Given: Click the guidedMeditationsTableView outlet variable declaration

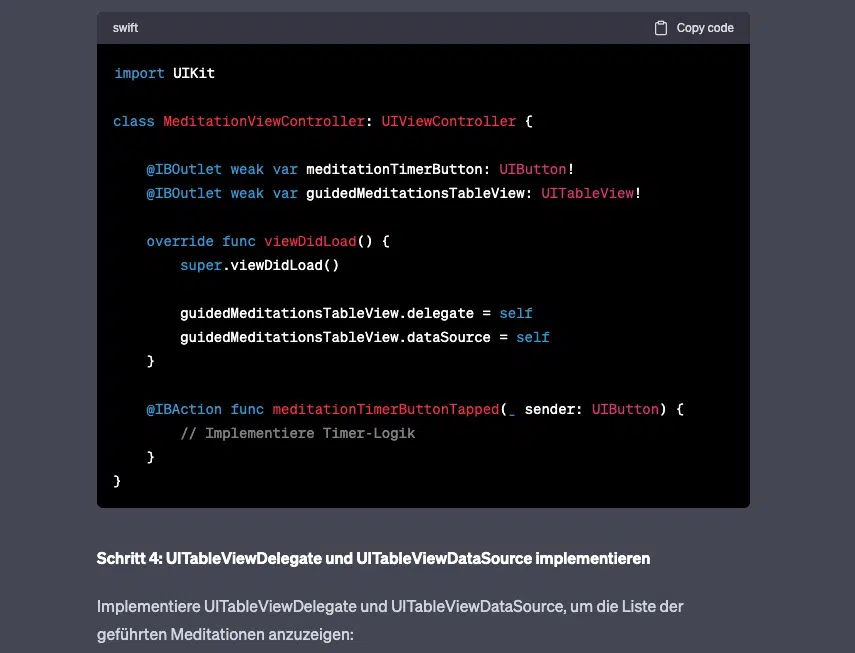Looking at the screenshot, I should pyautogui.click(x=393, y=193).
